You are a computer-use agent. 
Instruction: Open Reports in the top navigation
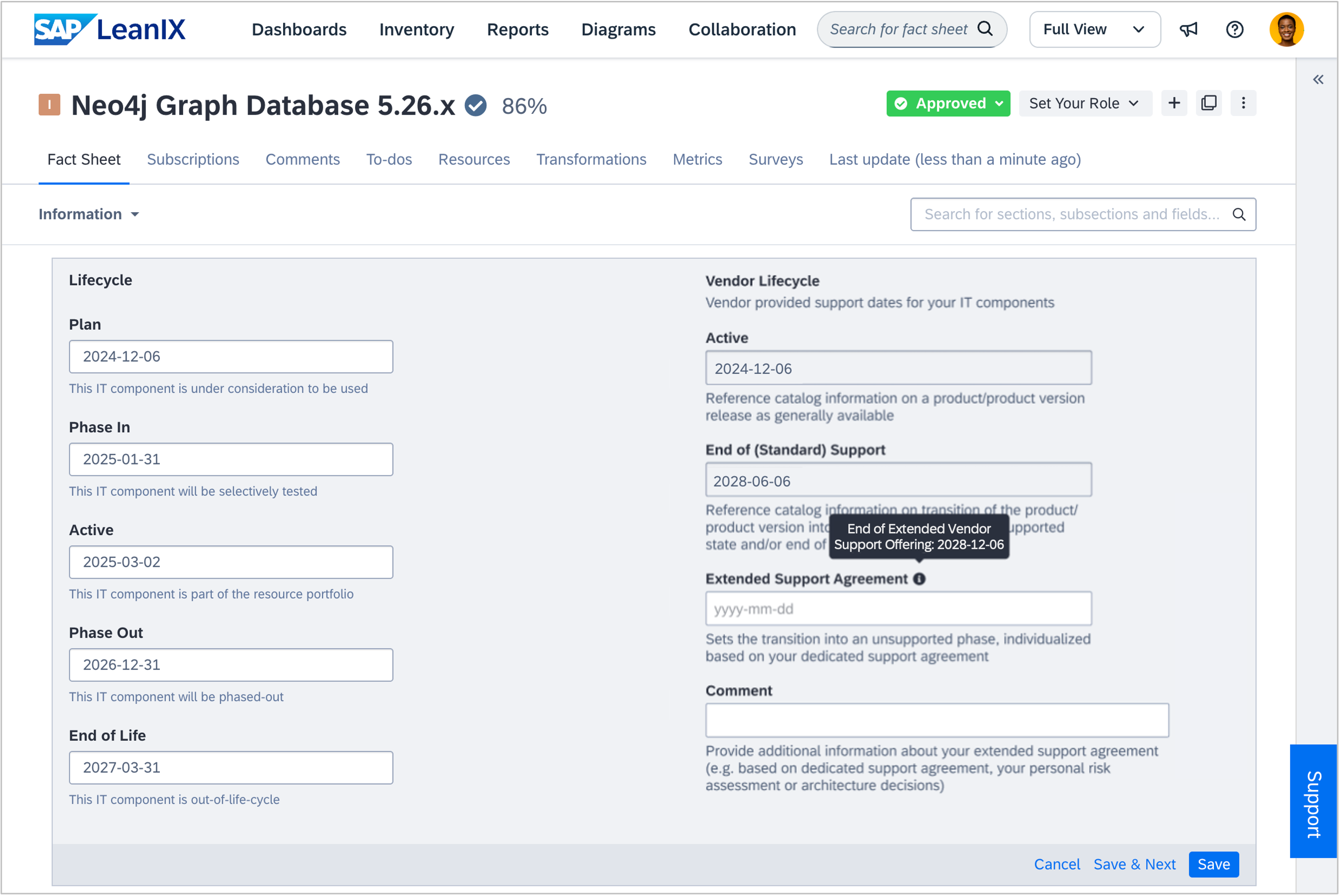click(518, 29)
